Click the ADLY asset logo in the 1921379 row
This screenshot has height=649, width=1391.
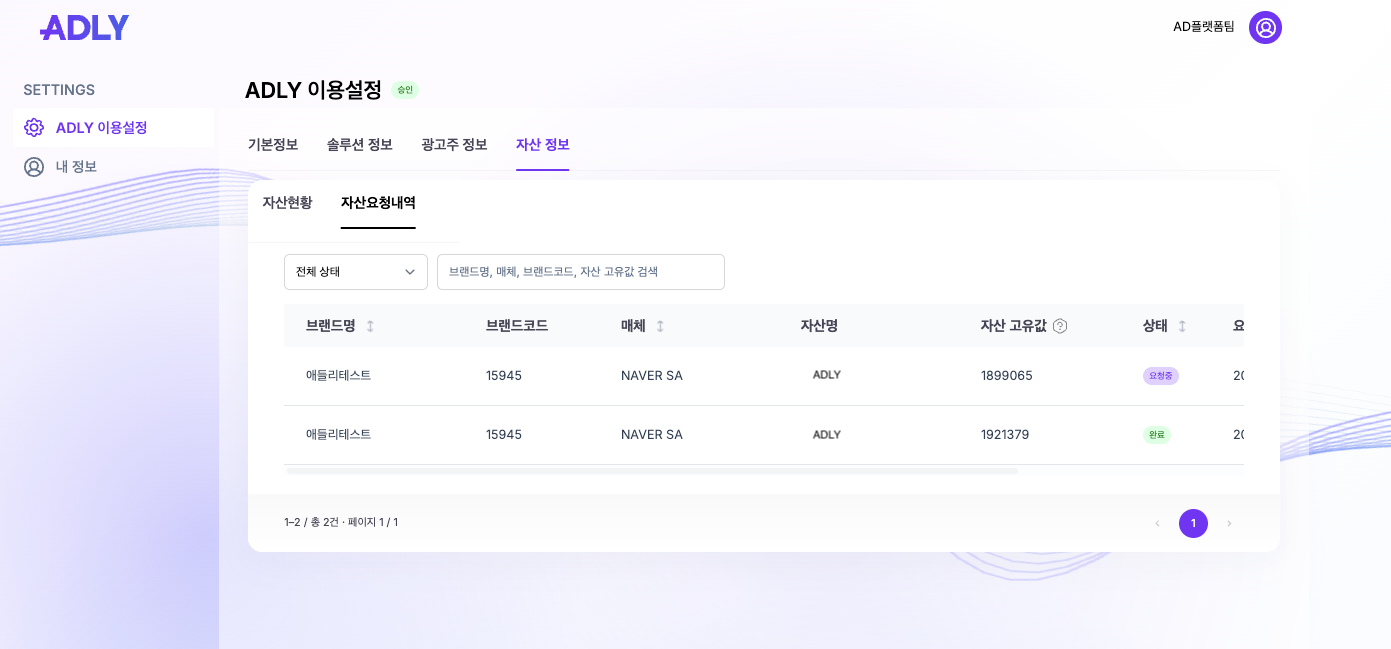point(826,435)
